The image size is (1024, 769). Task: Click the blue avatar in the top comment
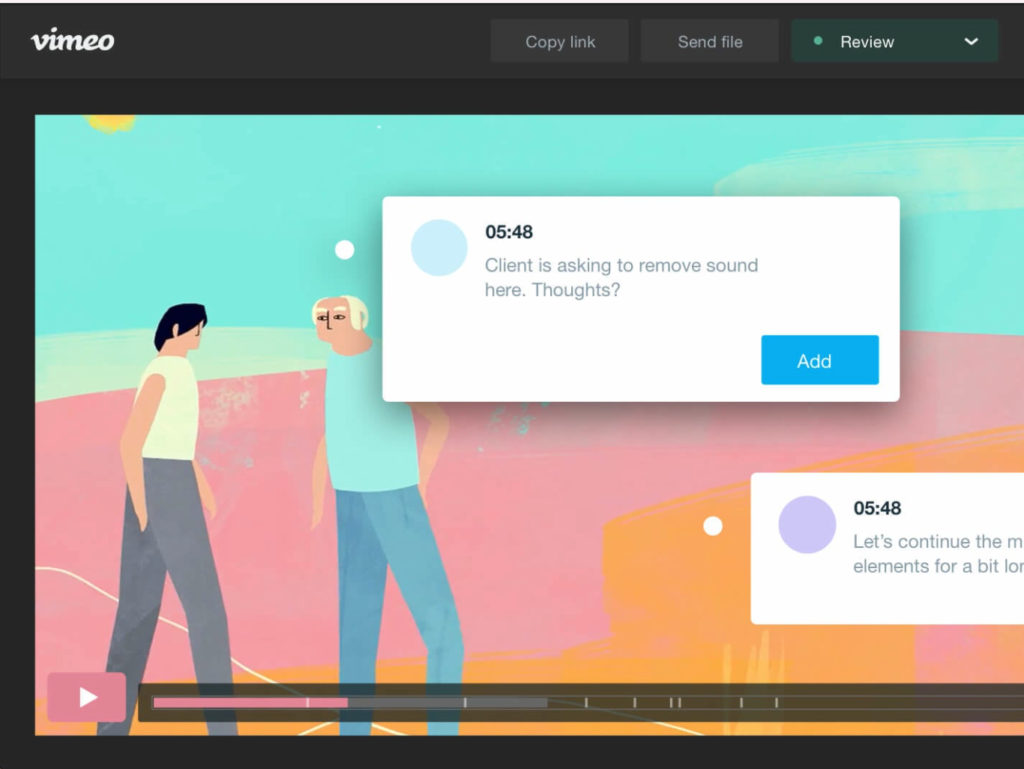point(439,247)
